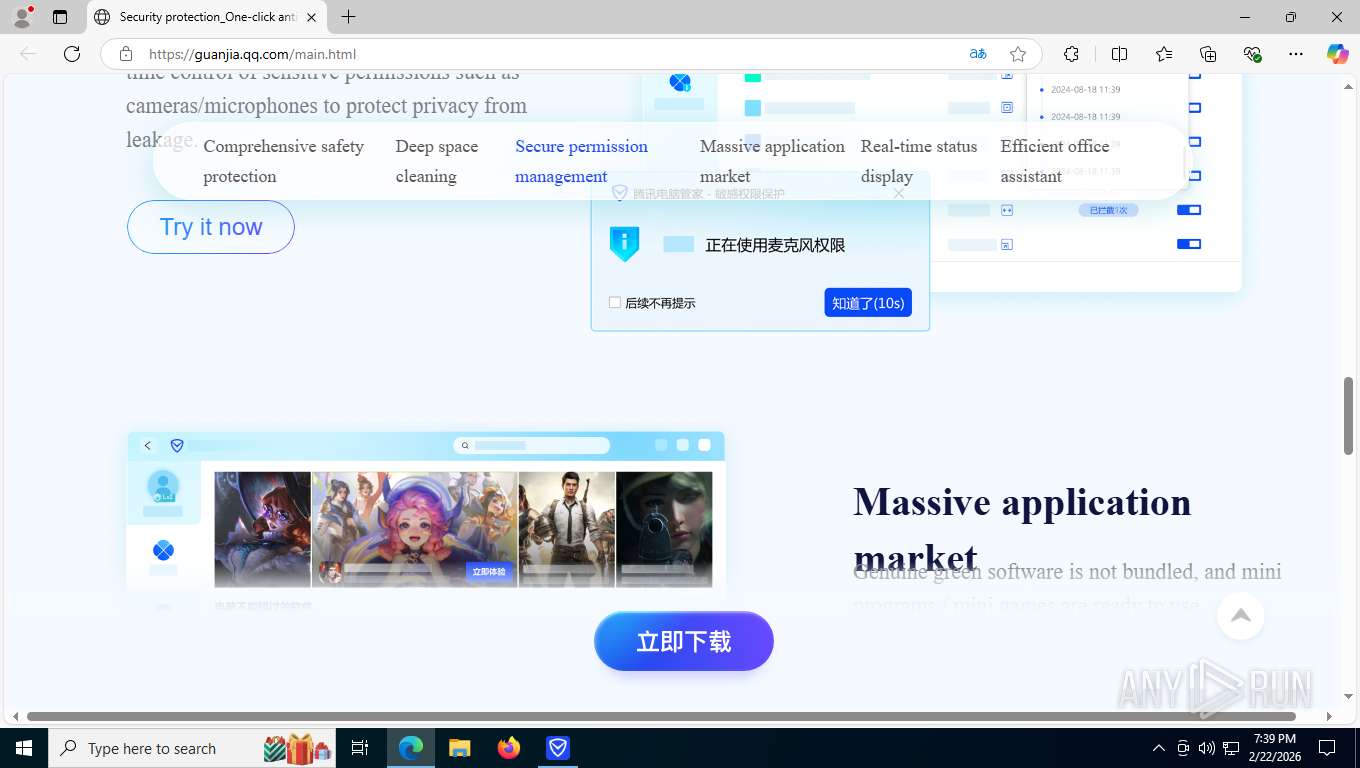Open Edge settings and more menu
The height and width of the screenshot is (768, 1360).
[x=1296, y=54]
